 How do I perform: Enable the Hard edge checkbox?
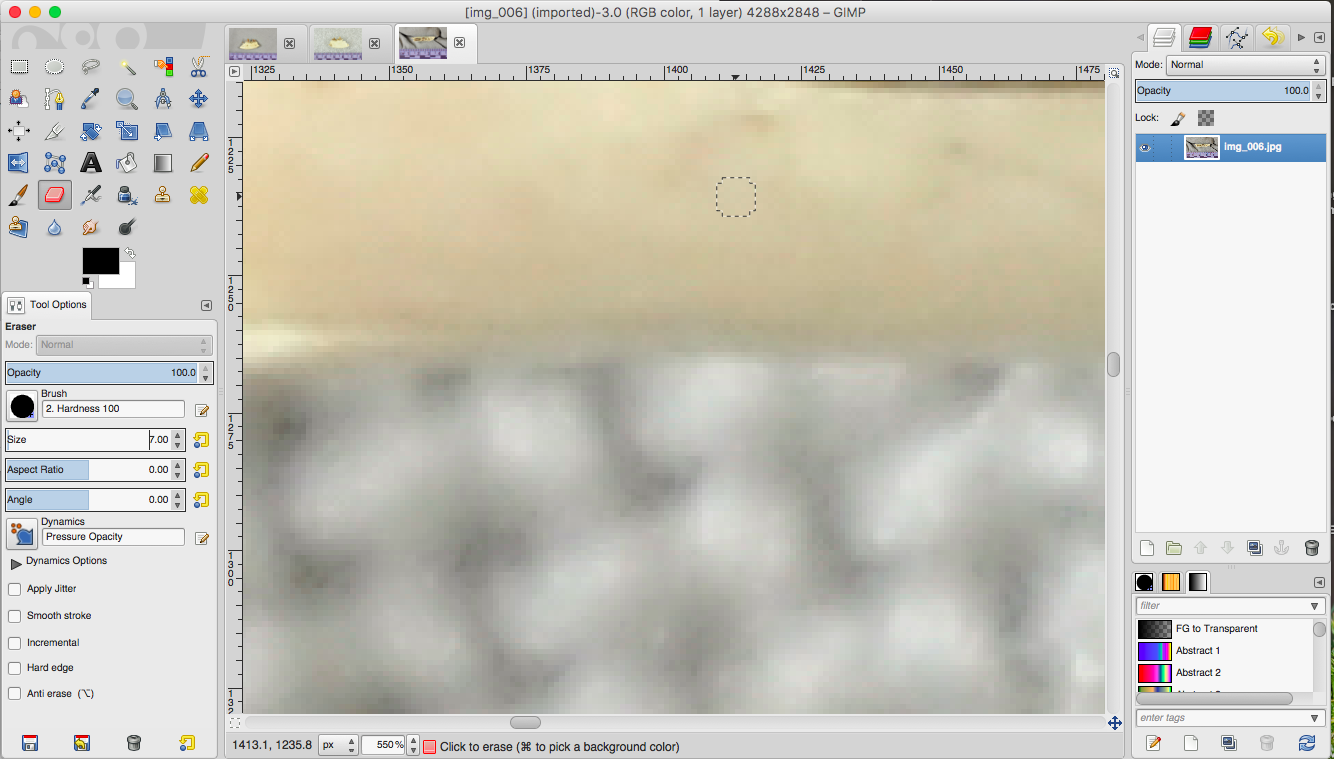14,668
